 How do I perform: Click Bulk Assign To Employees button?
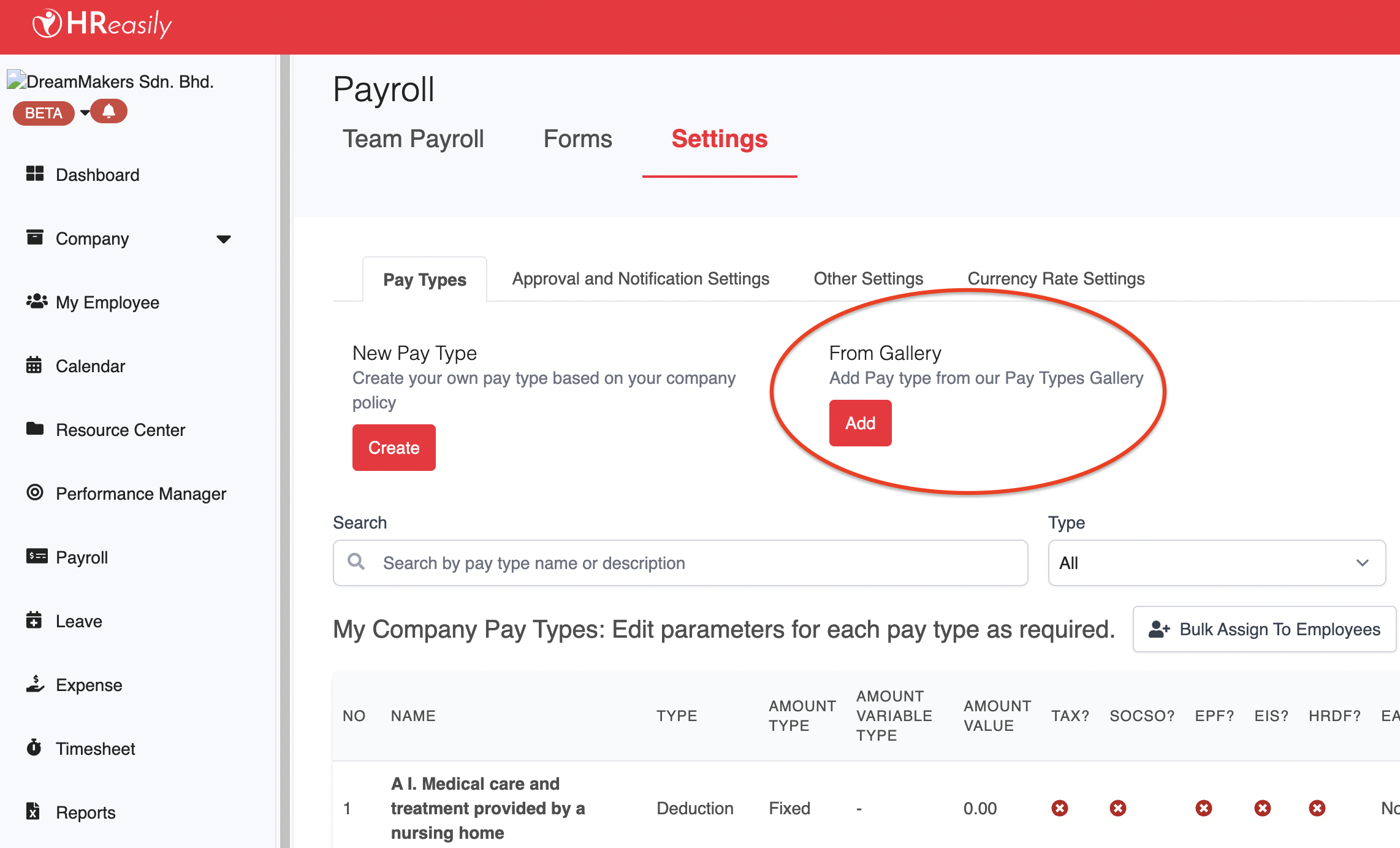1264,629
